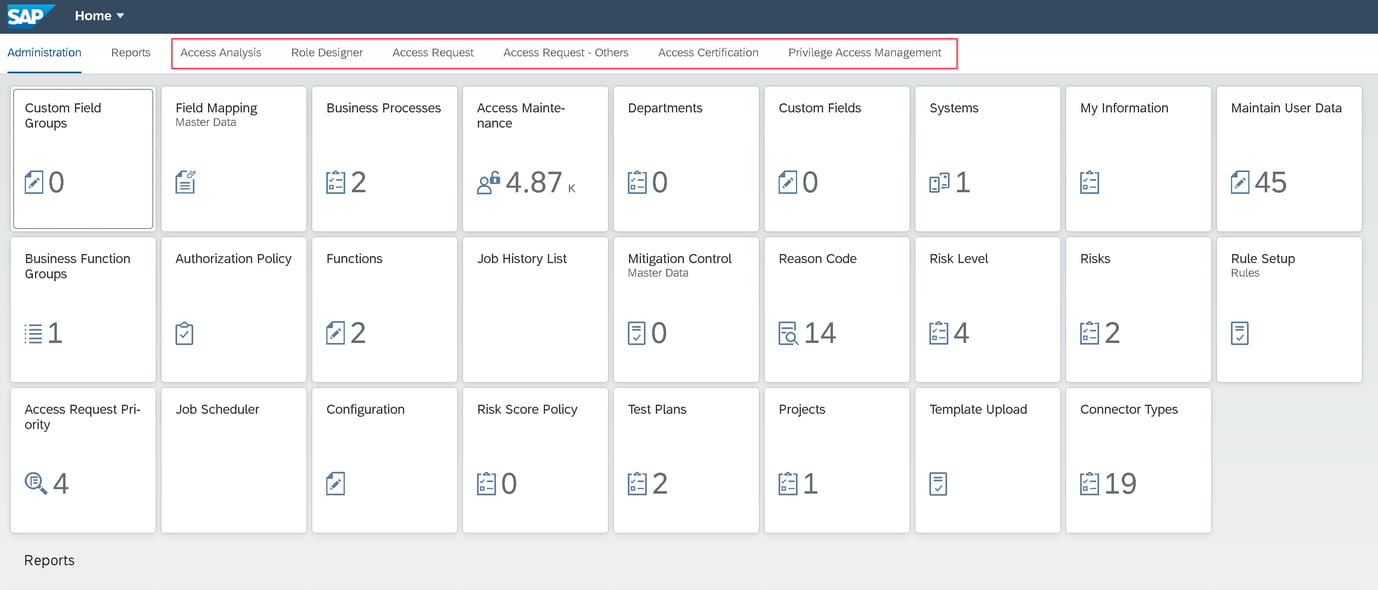
Task: Switch to the Reports tab
Action: (x=130, y=52)
